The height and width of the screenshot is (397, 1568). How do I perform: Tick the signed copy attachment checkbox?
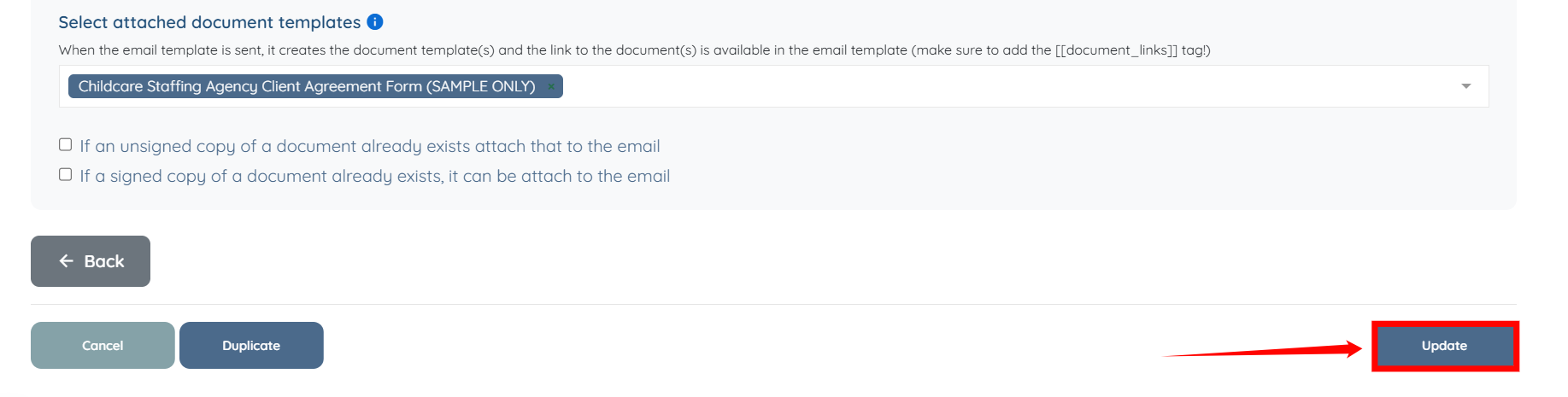point(66,175)
